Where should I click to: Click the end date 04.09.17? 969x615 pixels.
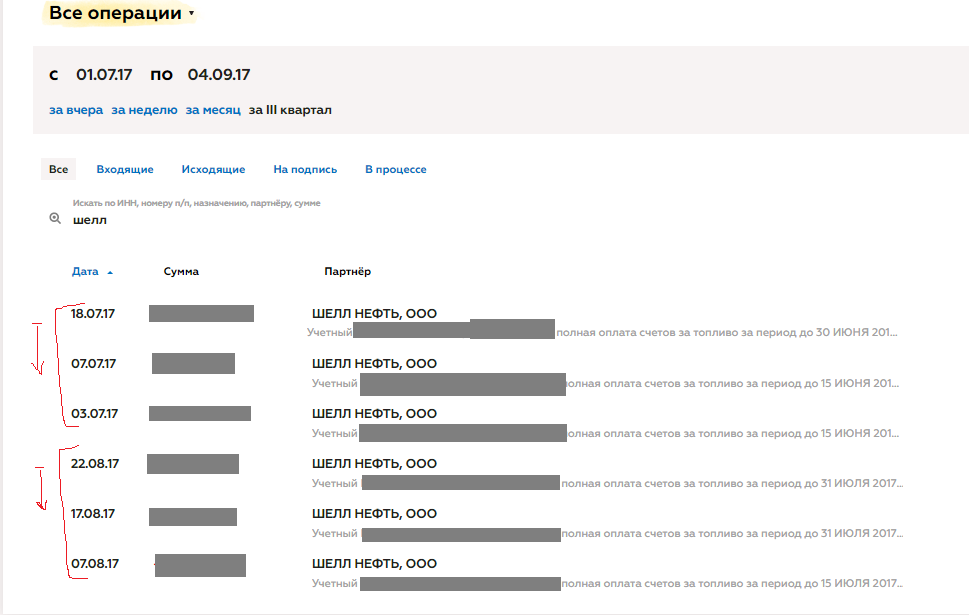[219, 75]
